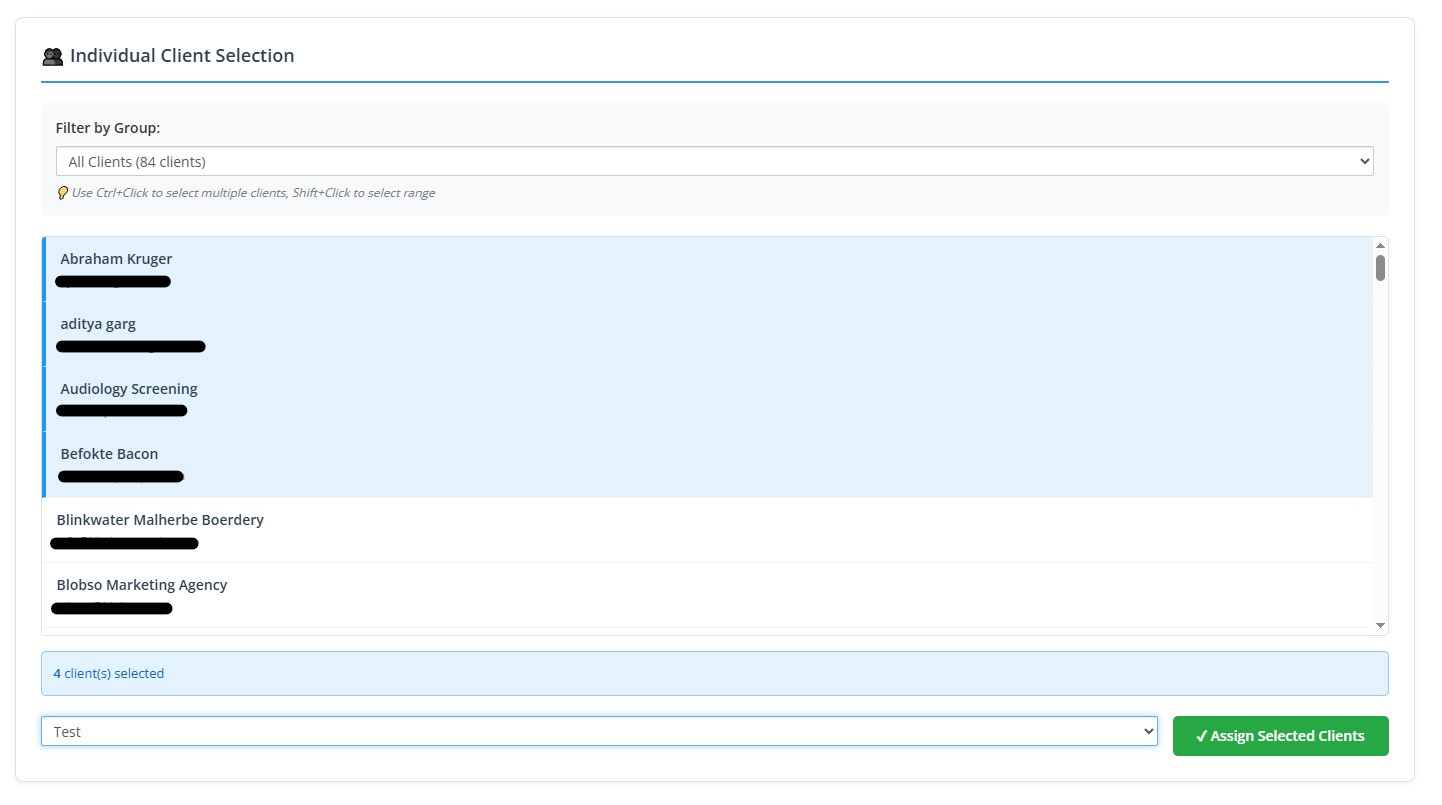Click the scroll up arrow of client list

tap(1380, 245)
